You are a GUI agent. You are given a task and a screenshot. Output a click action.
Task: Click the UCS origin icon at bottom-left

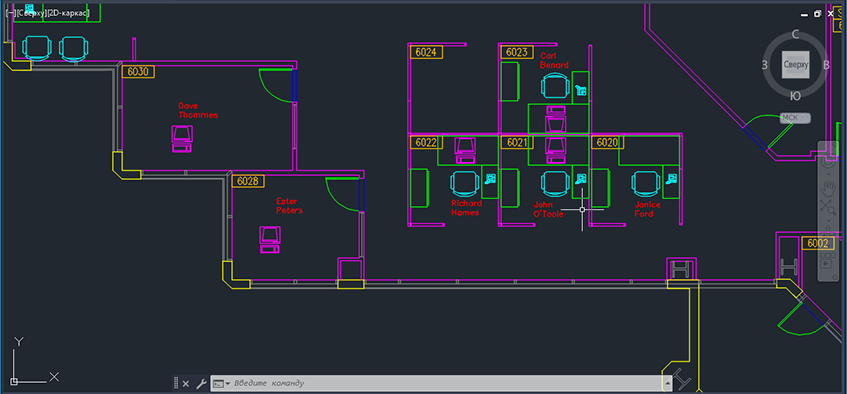click(14, 381)
